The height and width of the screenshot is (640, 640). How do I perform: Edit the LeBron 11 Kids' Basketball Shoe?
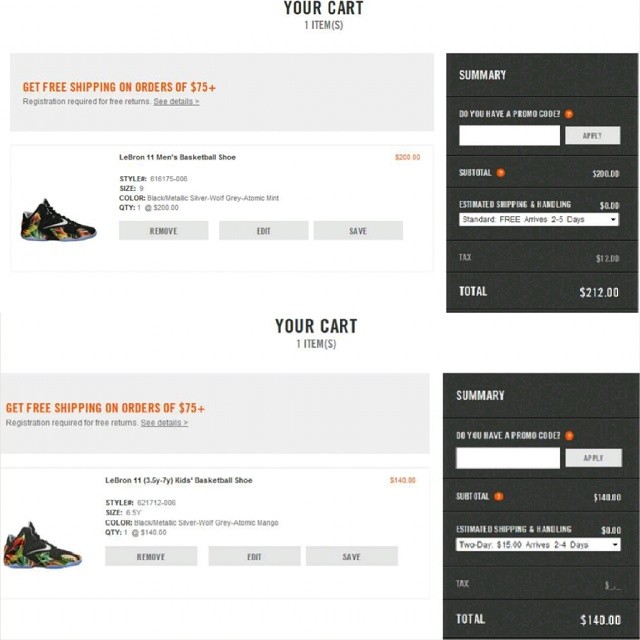click(254, 556)
